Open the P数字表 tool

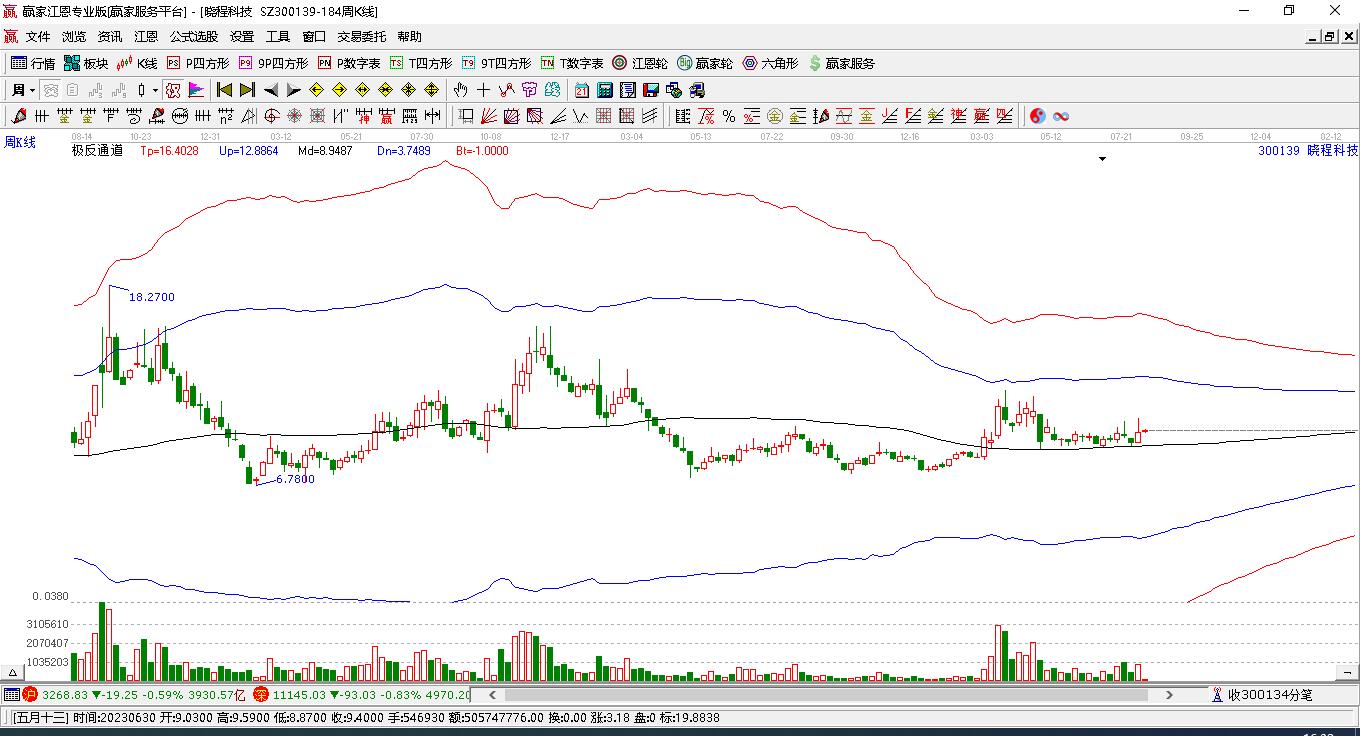pos(349,63)
